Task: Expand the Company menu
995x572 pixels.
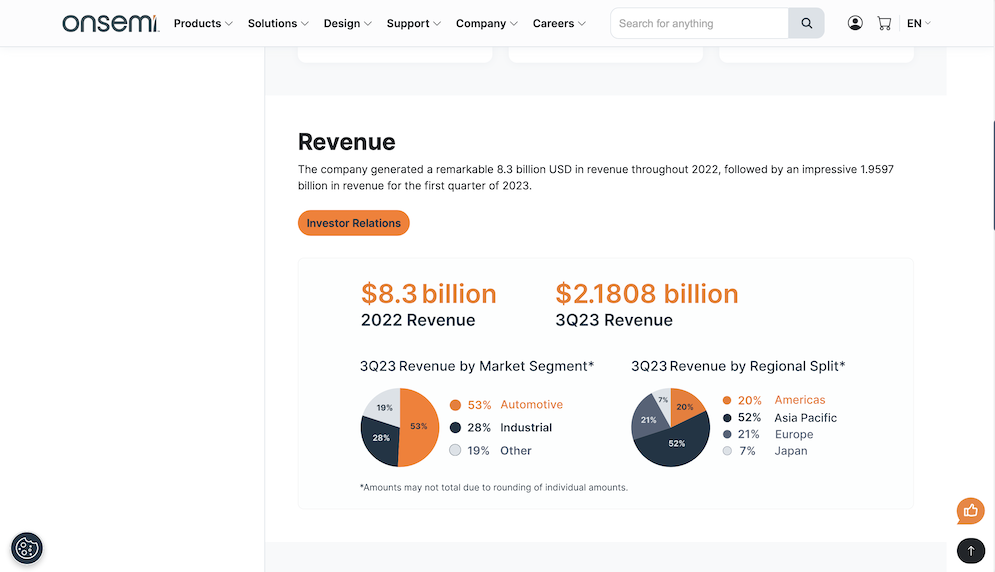Action: [x=487, y=23]
